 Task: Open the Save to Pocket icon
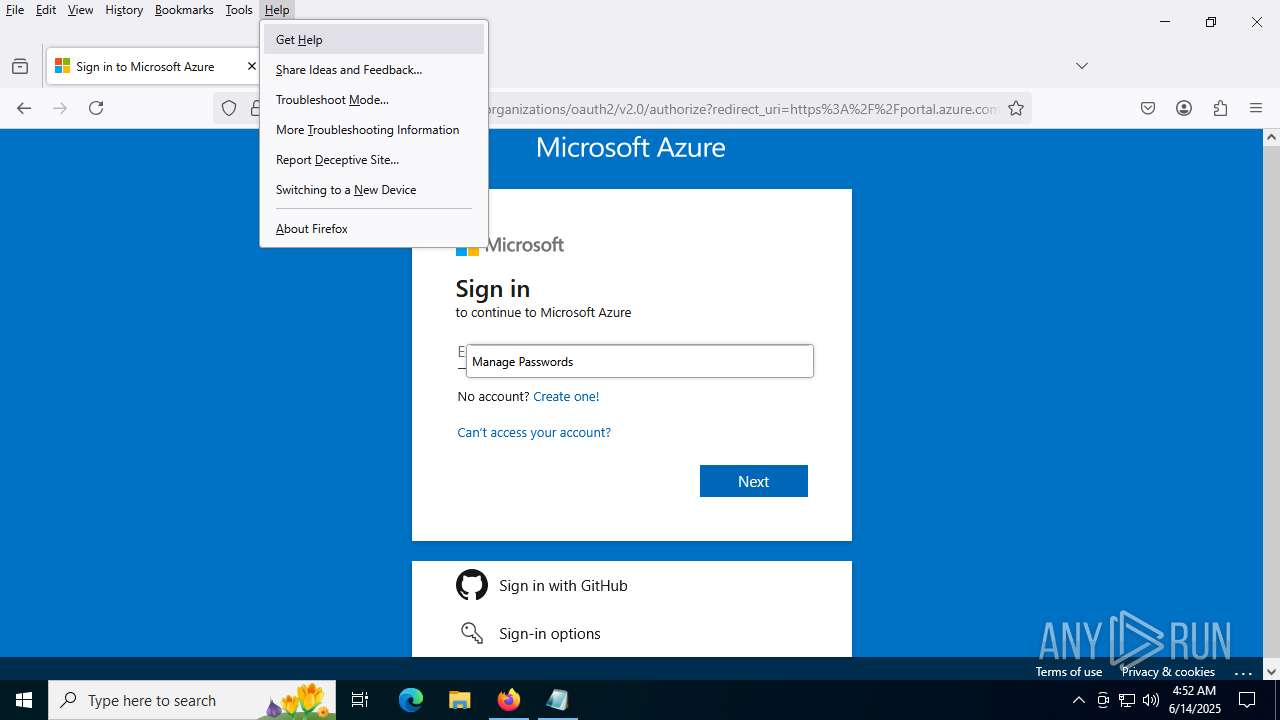[x=1148, y=108]
